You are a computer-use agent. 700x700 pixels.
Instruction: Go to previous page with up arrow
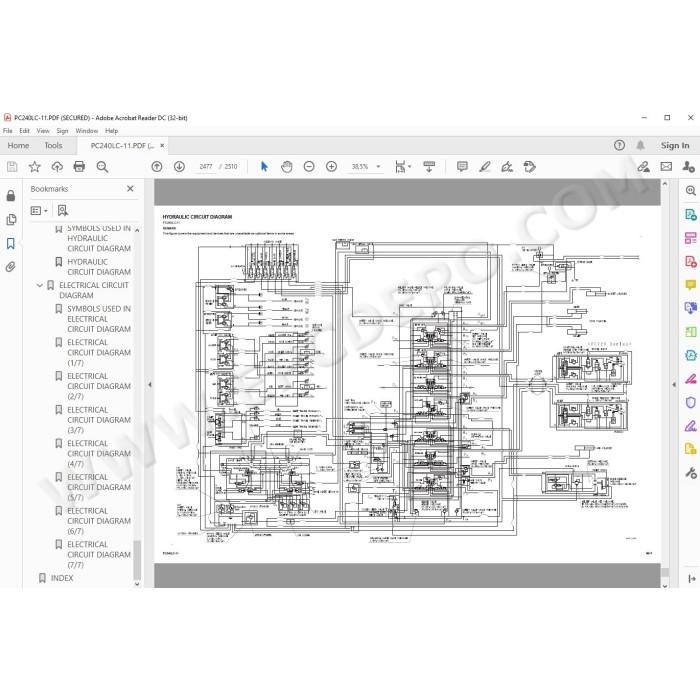(x=157, y=167)
